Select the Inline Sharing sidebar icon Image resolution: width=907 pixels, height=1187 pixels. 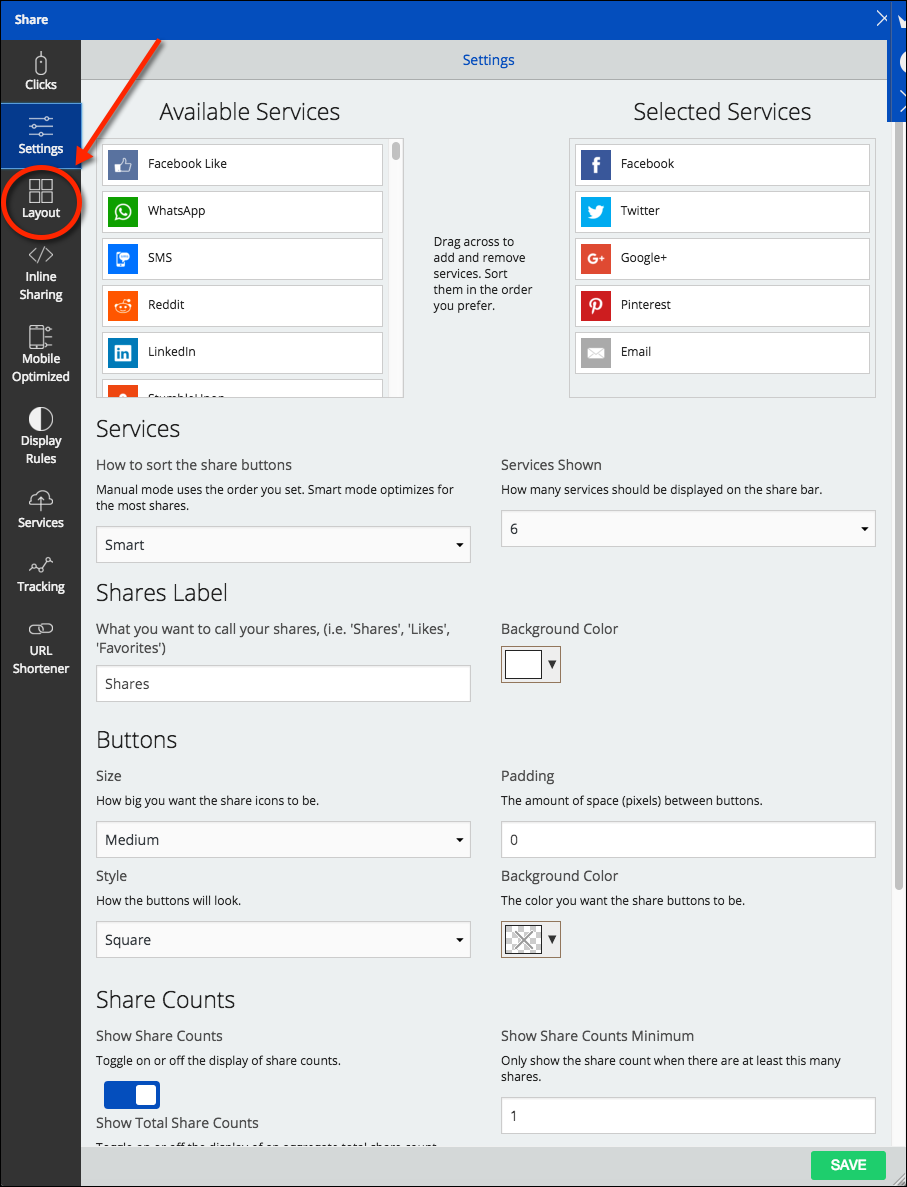coord(41,254)
